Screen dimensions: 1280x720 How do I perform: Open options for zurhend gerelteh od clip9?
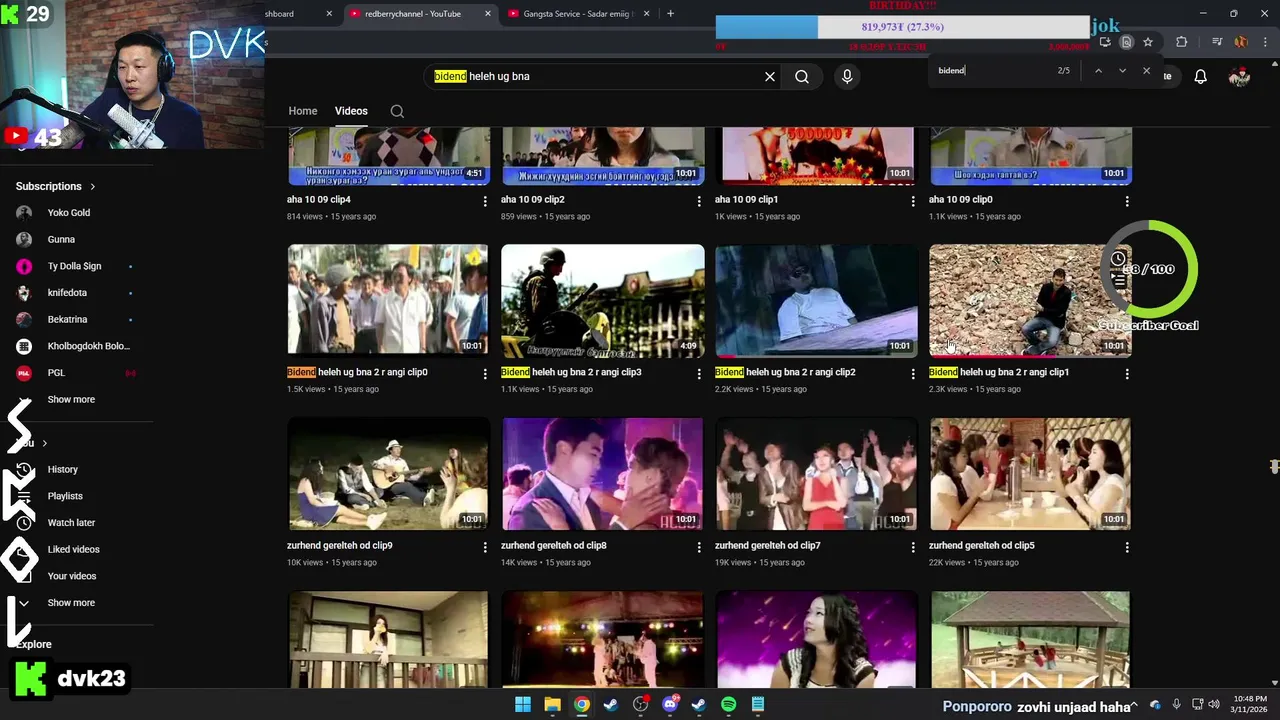click(x=485, y=547)
